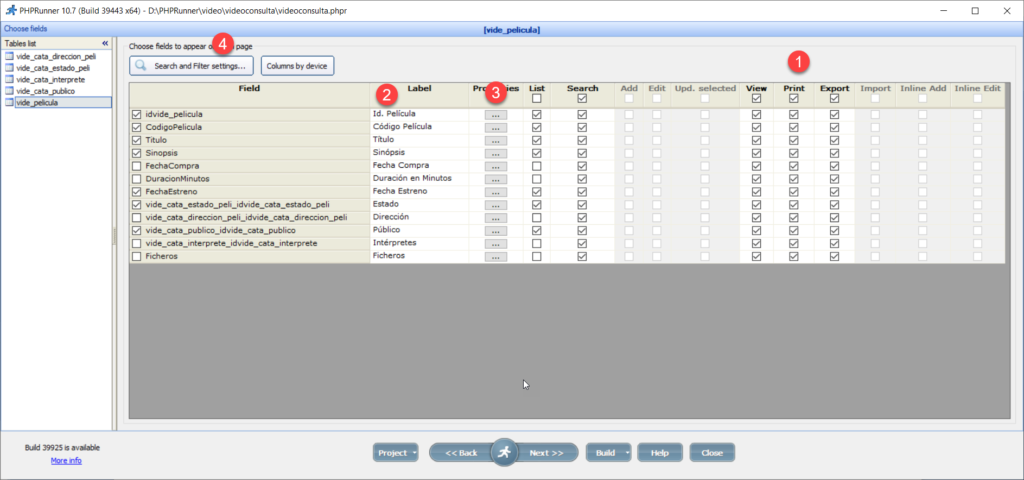Click the vide_pelicula table icon

[x=10, y=102]
